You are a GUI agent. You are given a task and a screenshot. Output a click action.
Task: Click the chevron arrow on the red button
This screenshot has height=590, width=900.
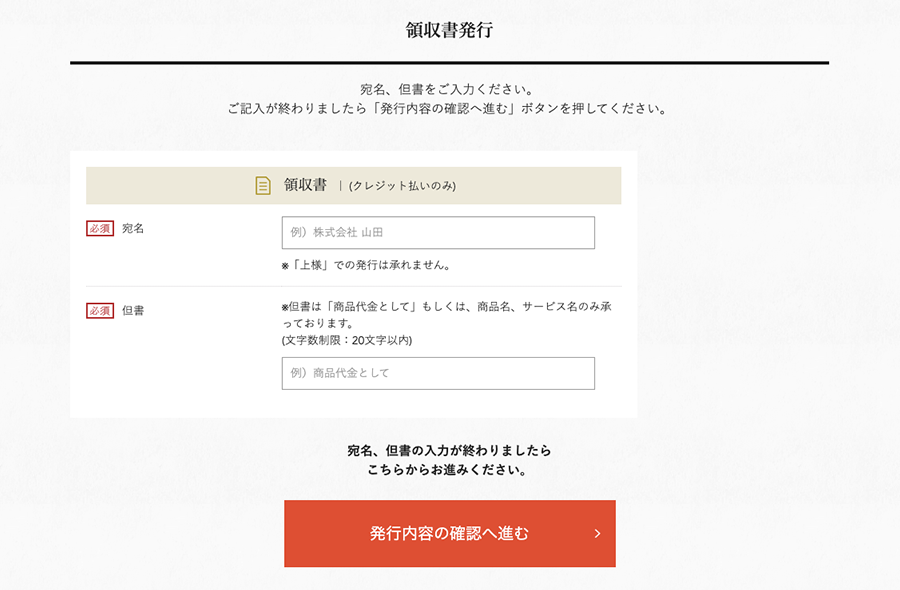point(597,533)
